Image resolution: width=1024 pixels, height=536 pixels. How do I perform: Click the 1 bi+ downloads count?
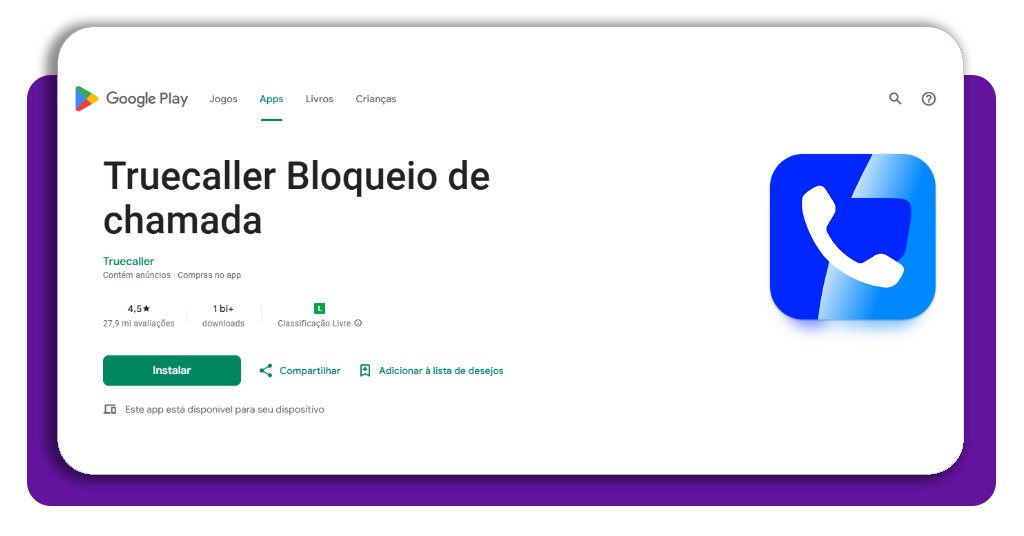tap(223, 308)
